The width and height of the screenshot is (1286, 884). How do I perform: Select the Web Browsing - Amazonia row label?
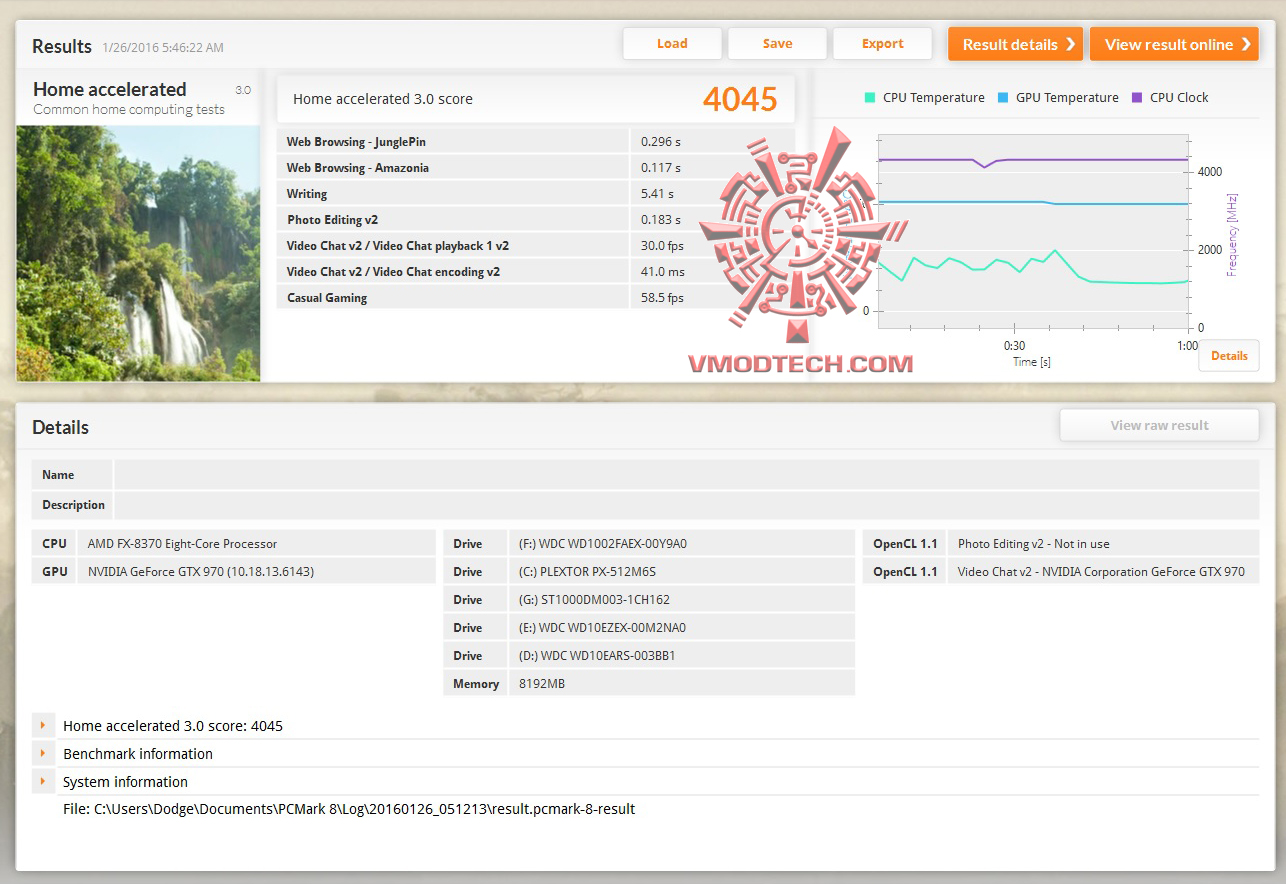pyautogui.click(x=358, y=168)
